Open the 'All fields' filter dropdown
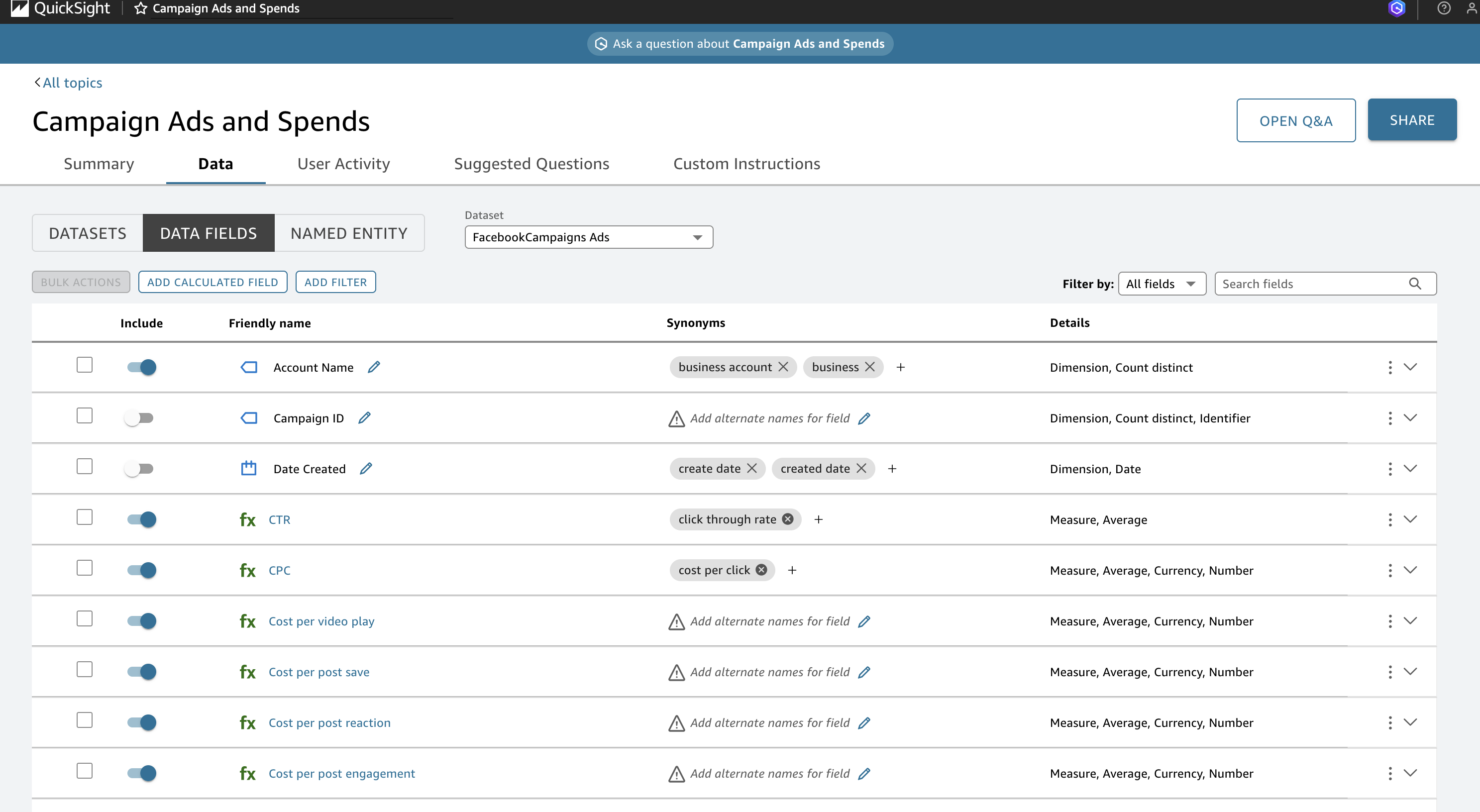 pyautogui.click(x=1162, y=283)
